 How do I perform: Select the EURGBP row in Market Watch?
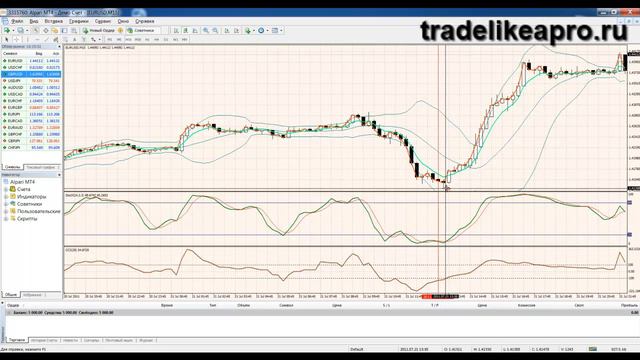pyautogui.click(x=31, y=107)
